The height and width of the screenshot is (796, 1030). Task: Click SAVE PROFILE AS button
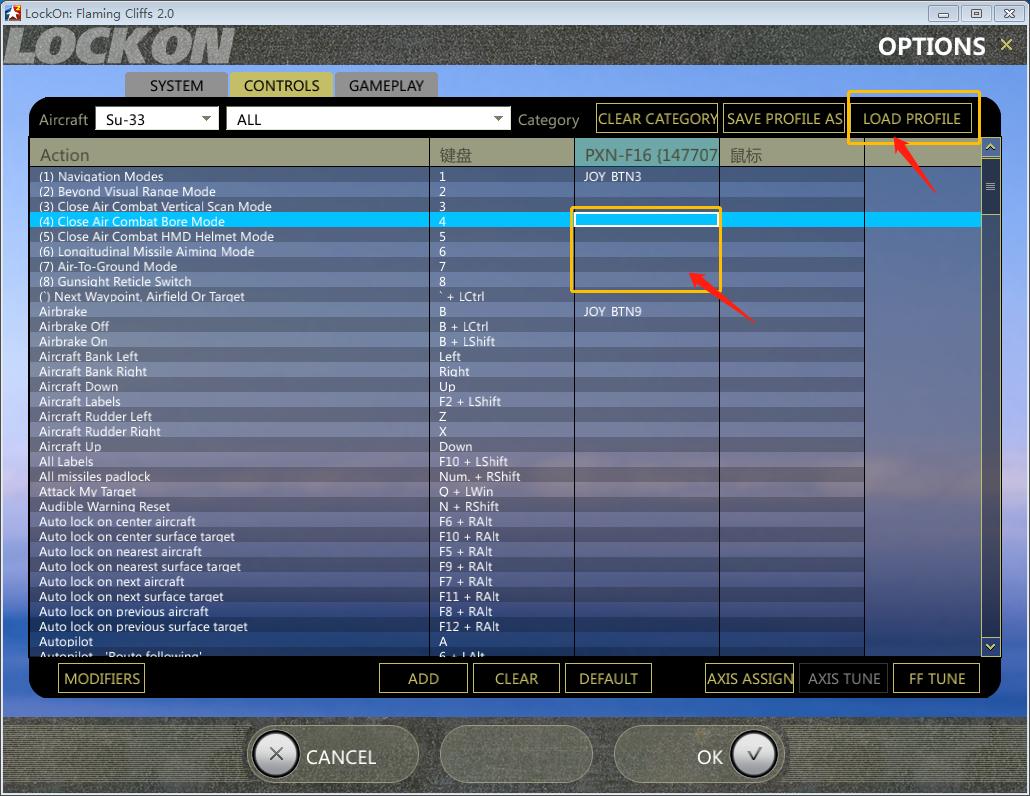(x=784, y=119)
